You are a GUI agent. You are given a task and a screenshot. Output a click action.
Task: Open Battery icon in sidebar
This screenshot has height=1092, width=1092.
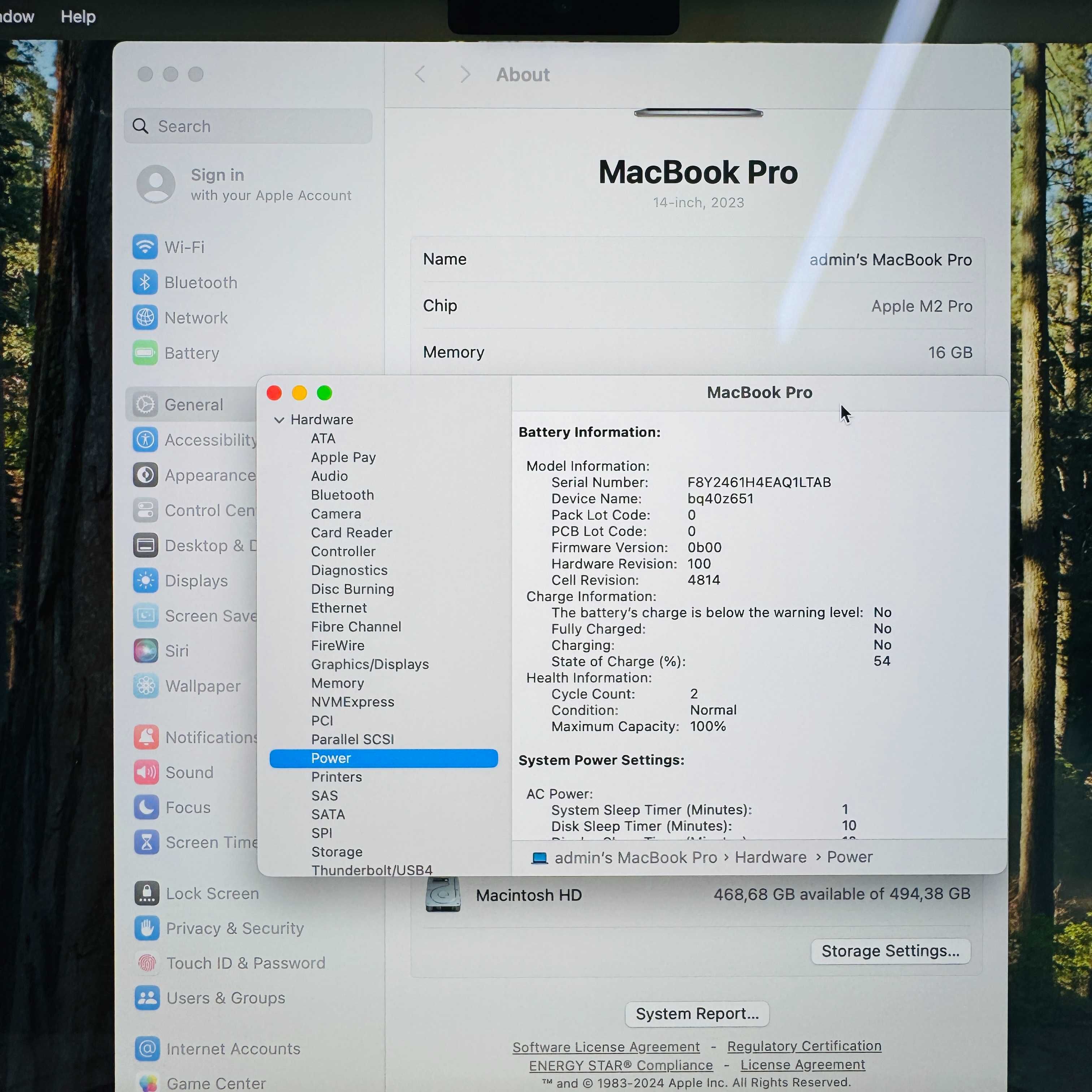(145, 353)
